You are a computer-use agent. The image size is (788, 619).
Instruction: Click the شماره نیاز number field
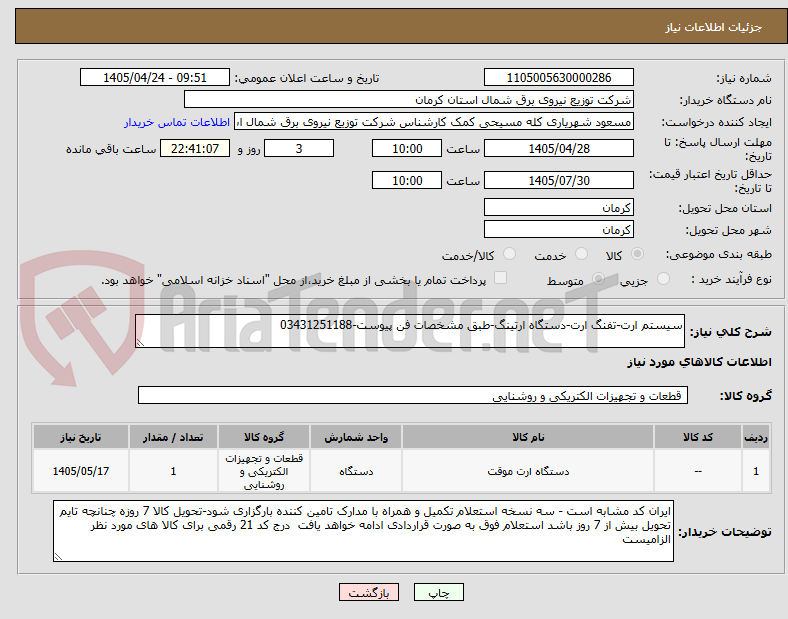(x=559, y=77)
